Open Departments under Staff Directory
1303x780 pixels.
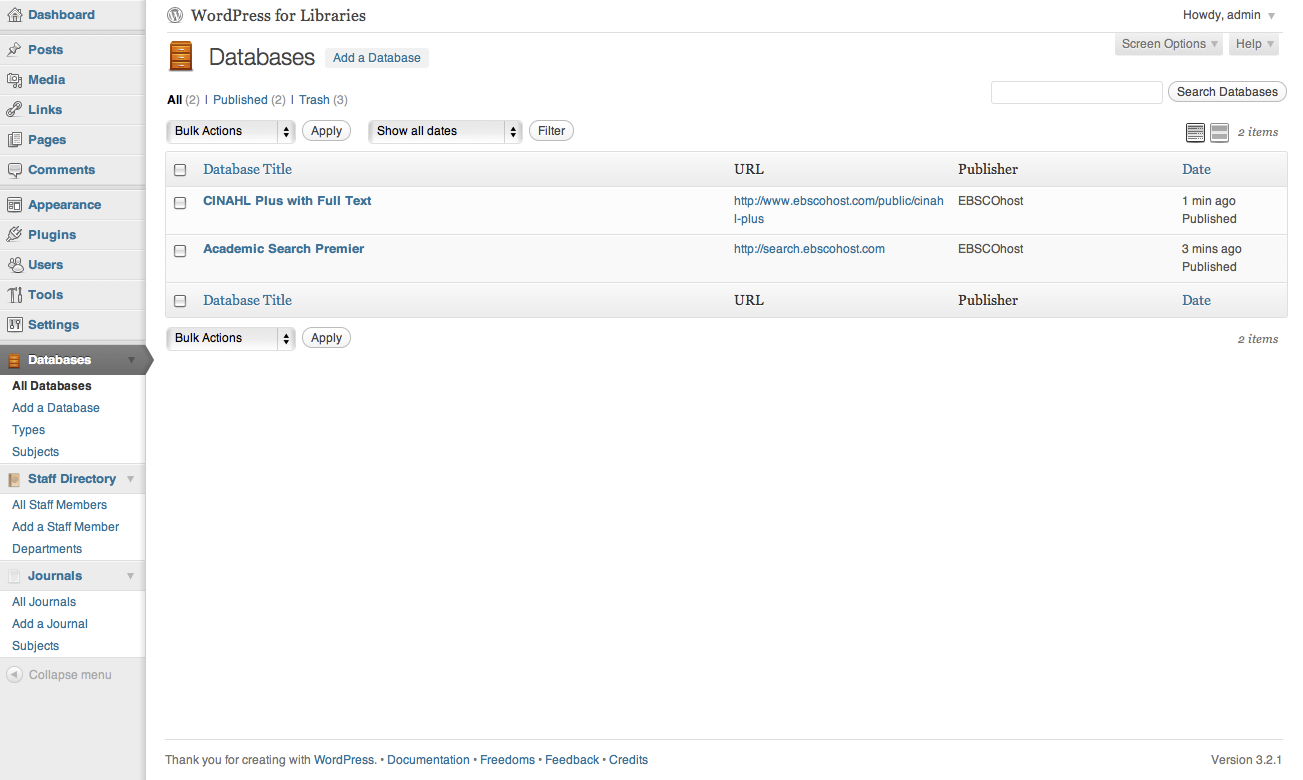click(x=47, y=549)
